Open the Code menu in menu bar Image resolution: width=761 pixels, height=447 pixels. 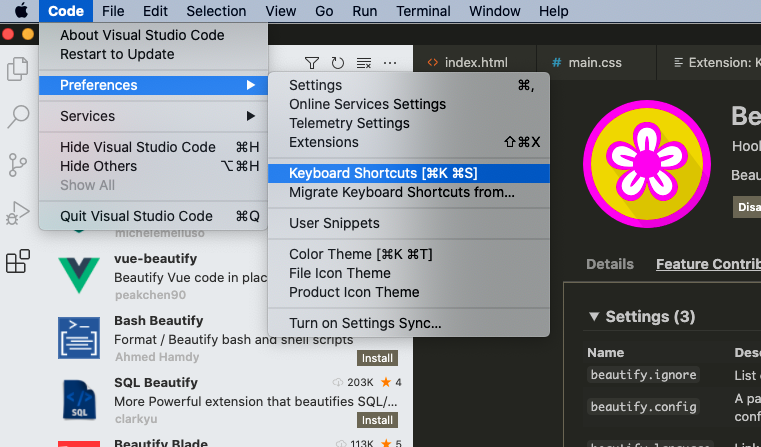click(66, 11)
